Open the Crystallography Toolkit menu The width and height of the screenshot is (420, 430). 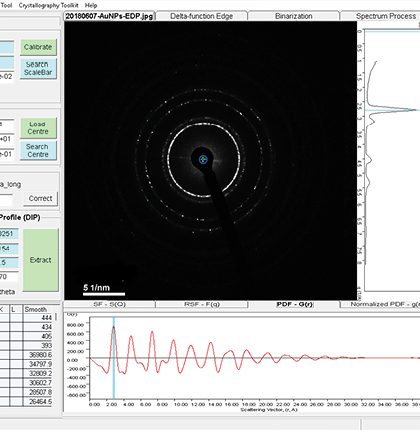(48, 5)
